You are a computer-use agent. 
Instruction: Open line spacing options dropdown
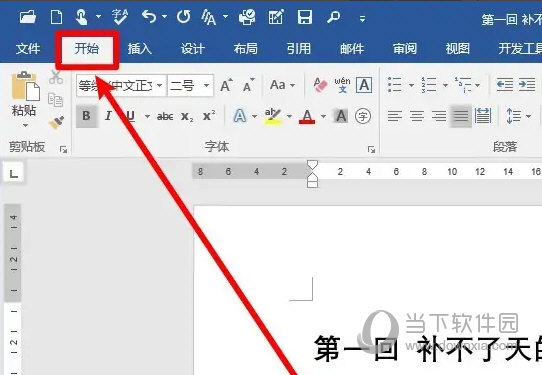tap(529, 116)
